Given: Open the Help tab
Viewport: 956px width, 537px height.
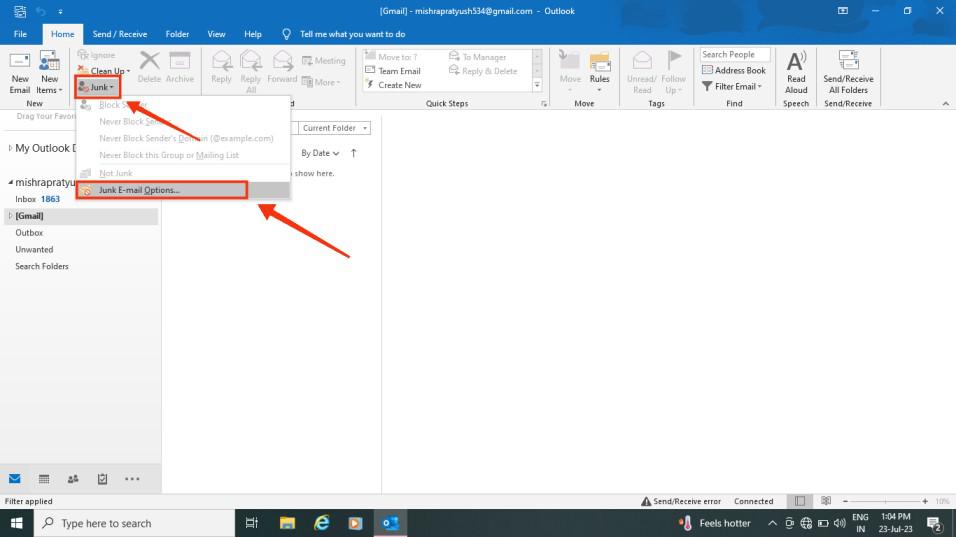Looking at the screenshot, I should (x=252, y=34).
